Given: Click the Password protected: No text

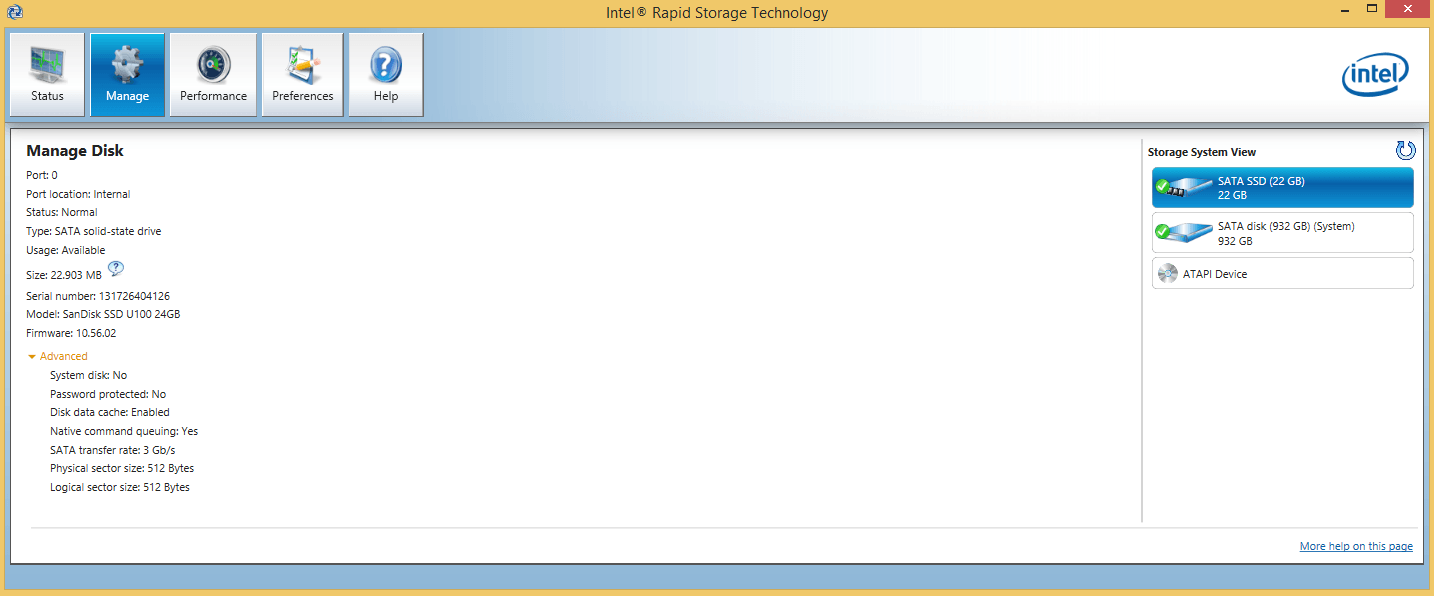Looking at the screenshot, I should [x=108, y=394].
